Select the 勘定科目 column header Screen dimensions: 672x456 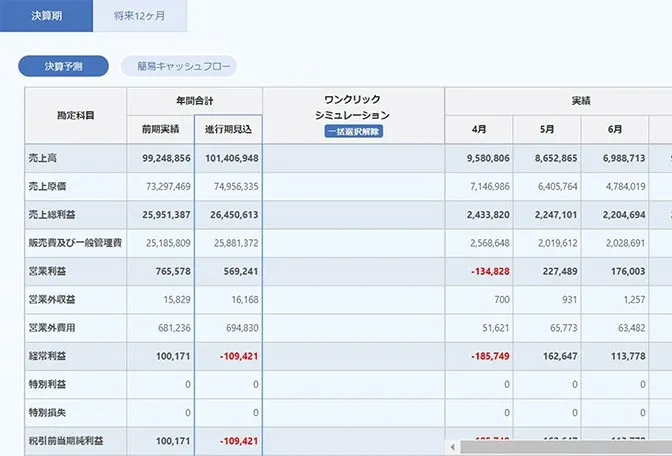point(75,115)
